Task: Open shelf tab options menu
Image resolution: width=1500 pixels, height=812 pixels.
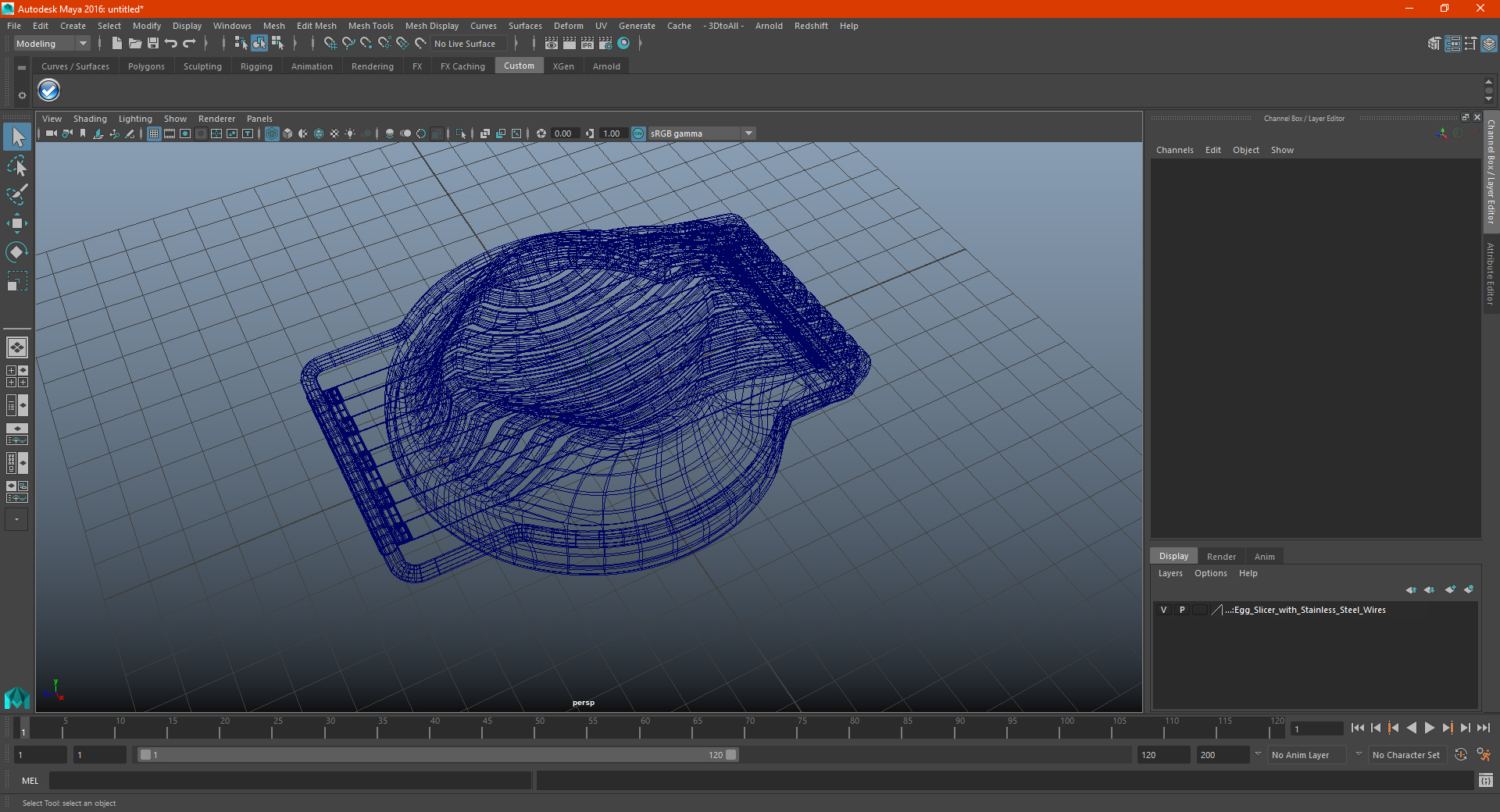Action: tap(22, 68)
